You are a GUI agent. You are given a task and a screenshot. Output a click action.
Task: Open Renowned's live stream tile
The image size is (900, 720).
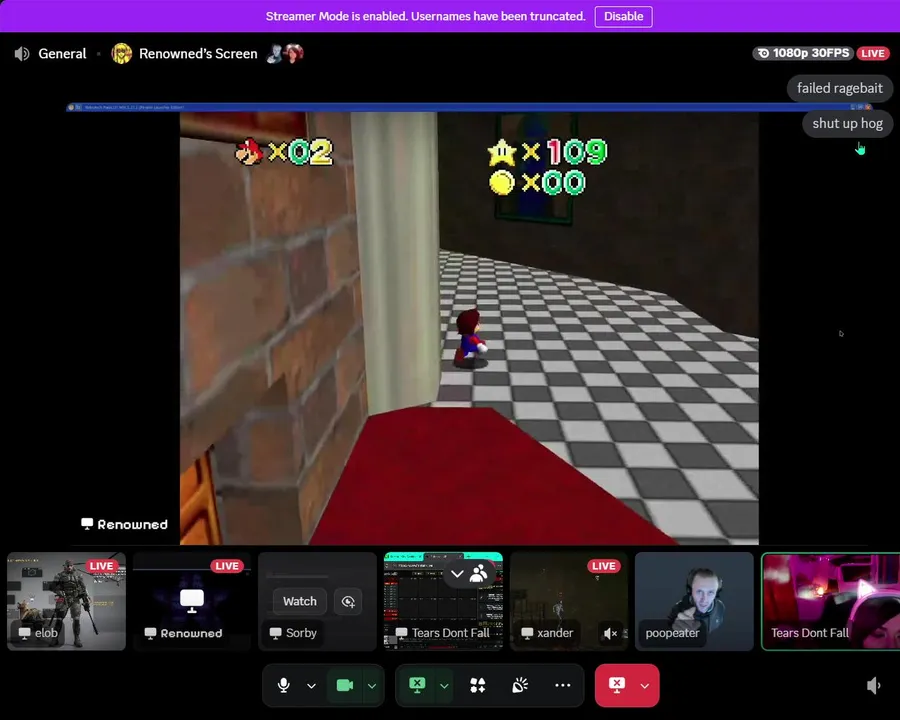click(x=192, y=601)
